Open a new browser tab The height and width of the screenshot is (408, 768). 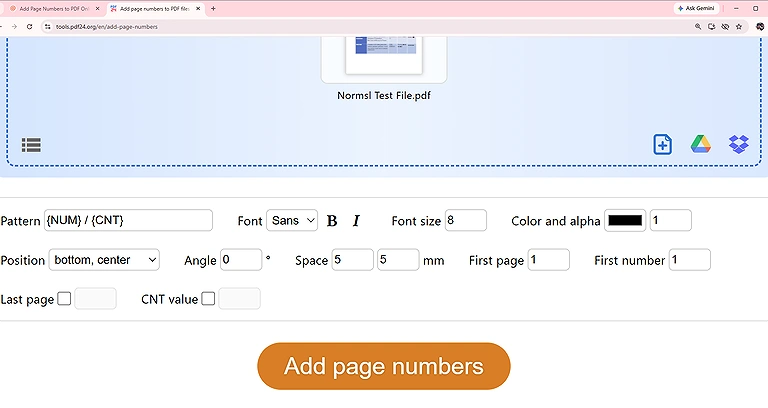click(x=213, y=8)
